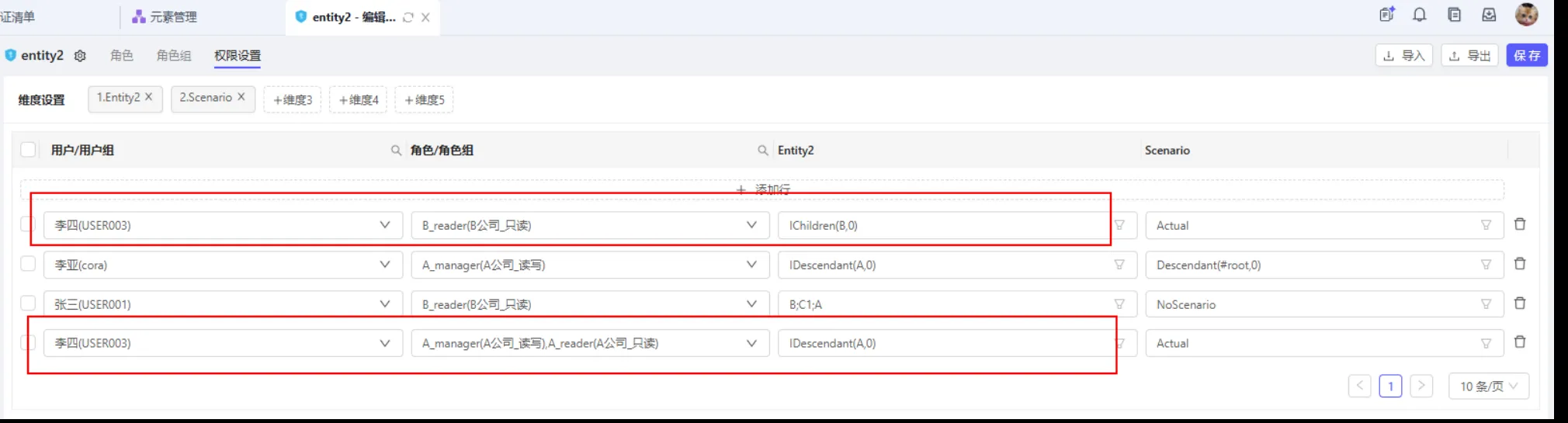The height and width of the screenshot is (423, 1568).
Task: Check the 张三(USER001) row checkbox
Action: pos(29,303)
